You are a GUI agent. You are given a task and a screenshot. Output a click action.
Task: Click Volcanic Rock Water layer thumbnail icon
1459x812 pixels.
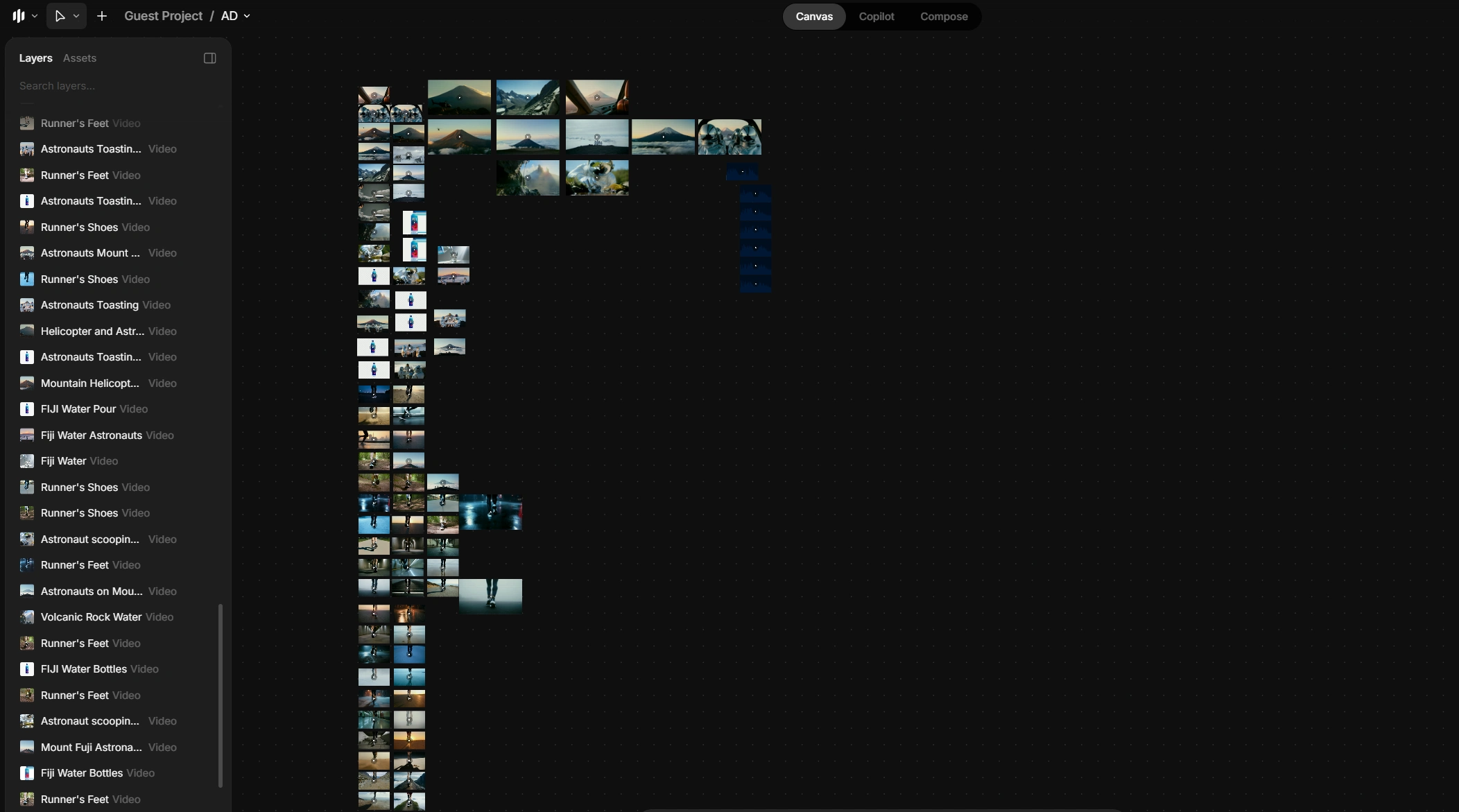click(26, 617)
